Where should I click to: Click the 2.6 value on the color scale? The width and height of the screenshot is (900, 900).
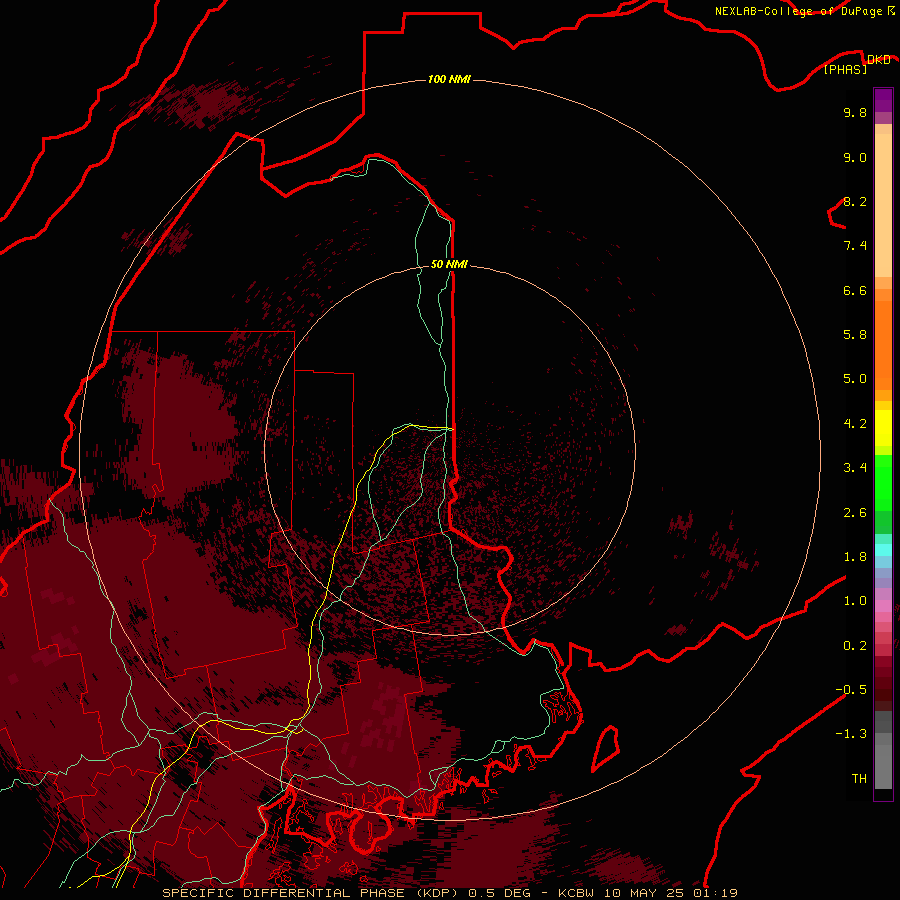coord(855,513)
